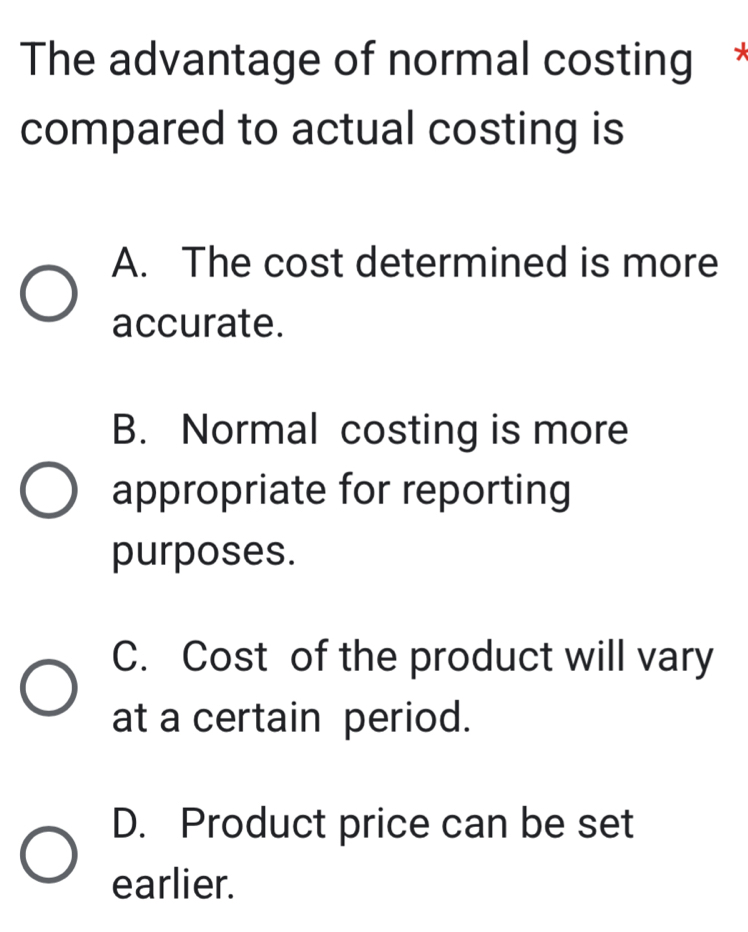Viewport: 748px width, 932px height.
Task: Click 'appropriate for reporting' text line
Action: pos(342,491)
